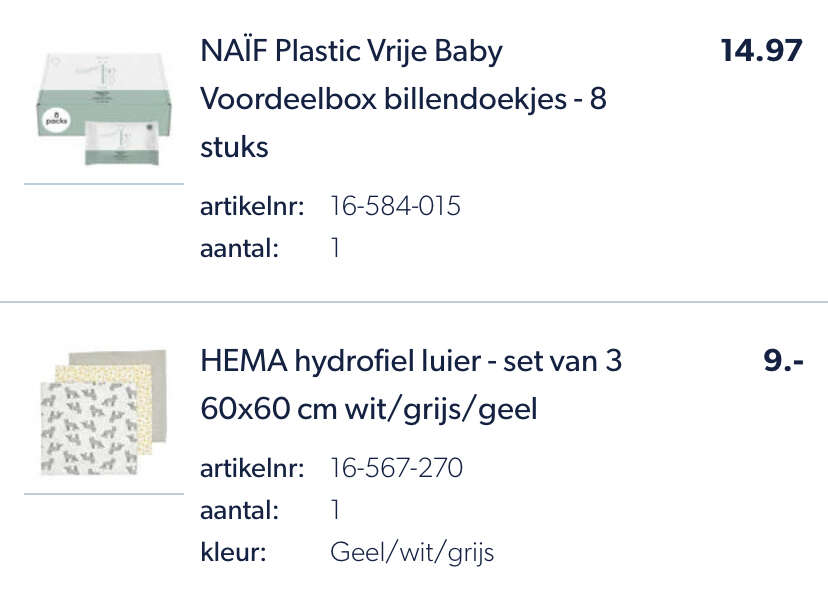The width and height of the screenshot is (828, 605).
Task: Click the word 'stuks' in title
Action: pos(234,147)
